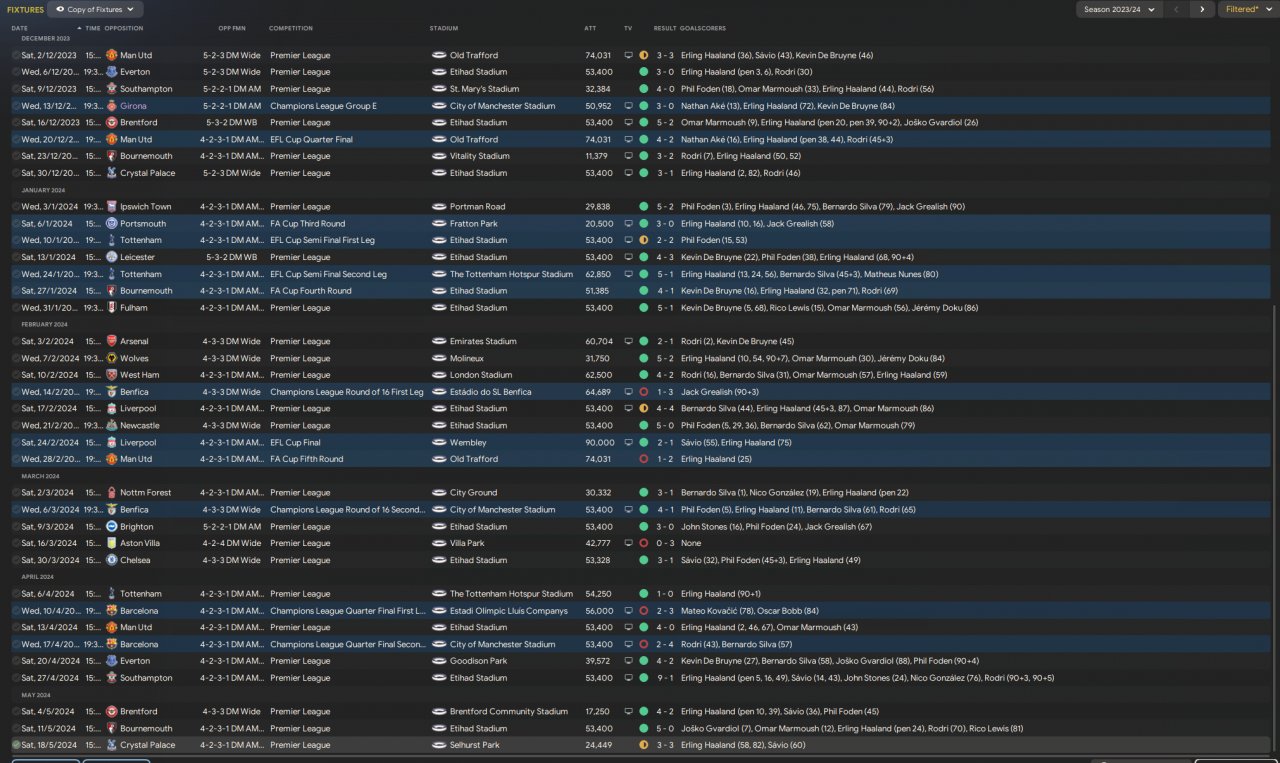The height and width of the screenshot is (763, 1280).
Task: Sort by the Opposition column header
Action: point(124,28)
